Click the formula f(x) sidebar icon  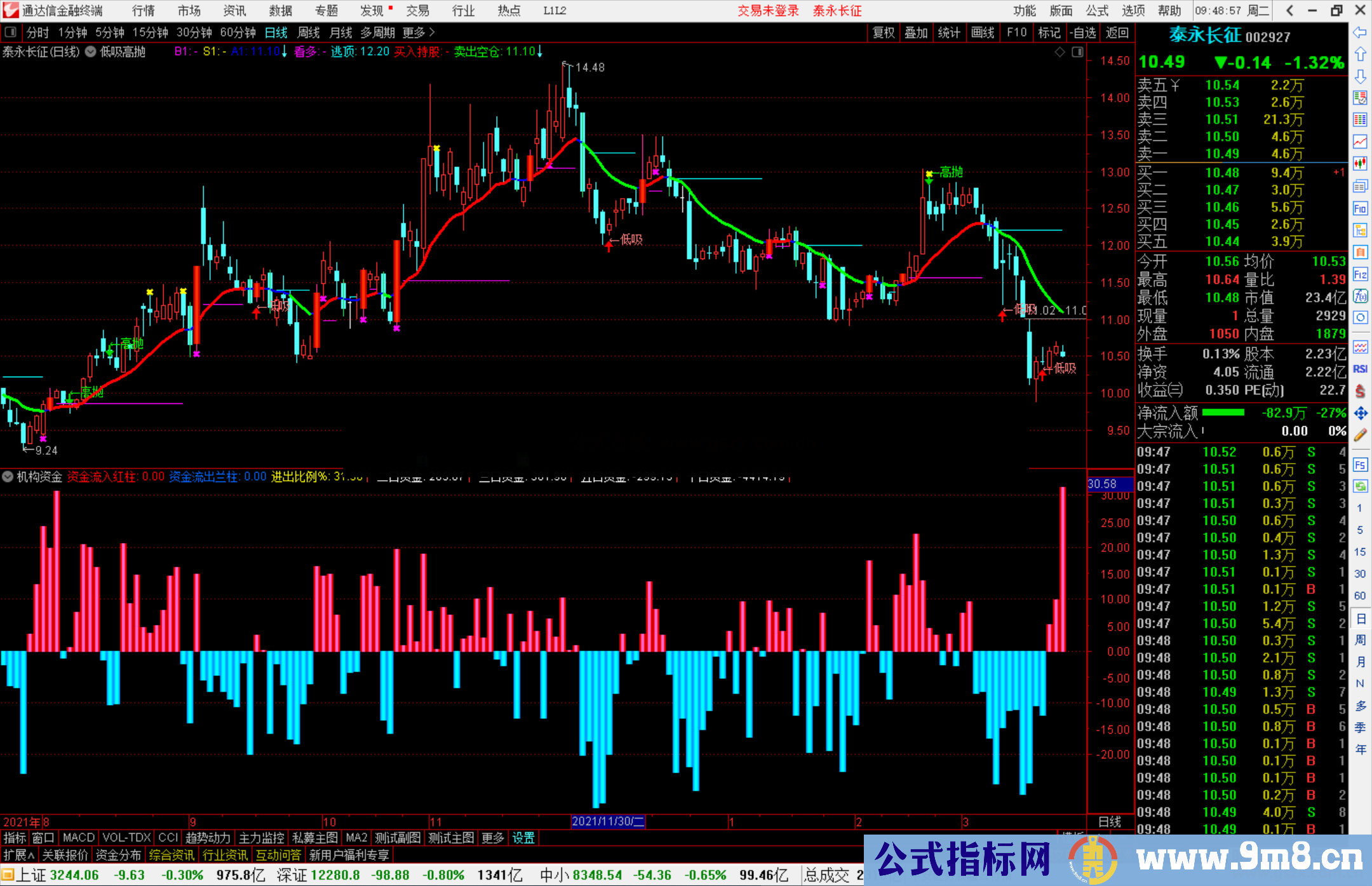(x=1360, y=296)
